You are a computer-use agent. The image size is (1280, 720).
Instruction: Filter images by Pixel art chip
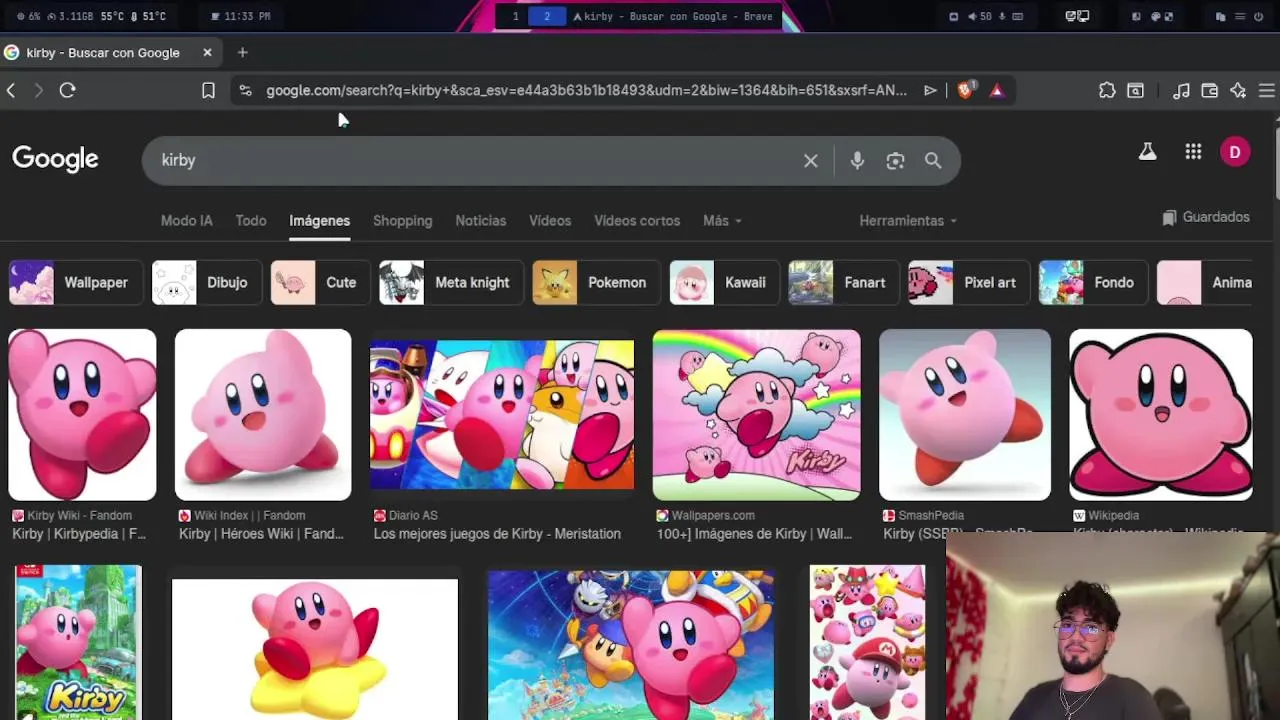click(967, 283)
